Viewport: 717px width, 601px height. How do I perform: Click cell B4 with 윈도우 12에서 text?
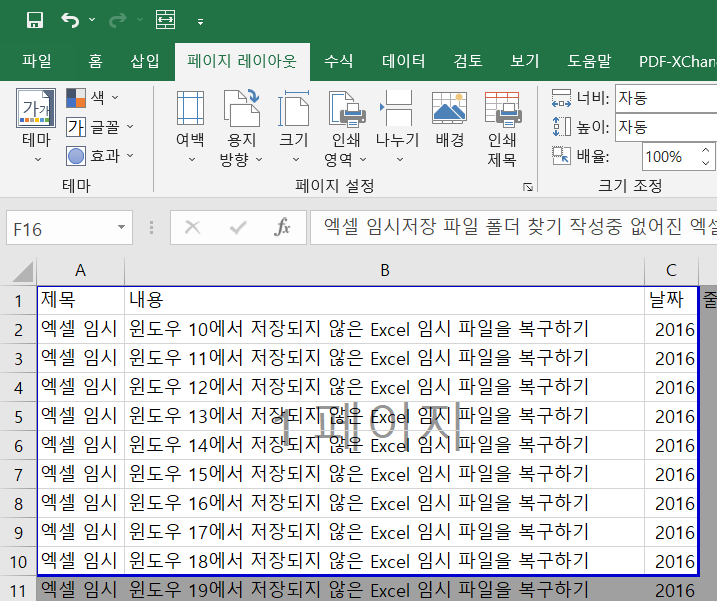[x=385, y=387]
